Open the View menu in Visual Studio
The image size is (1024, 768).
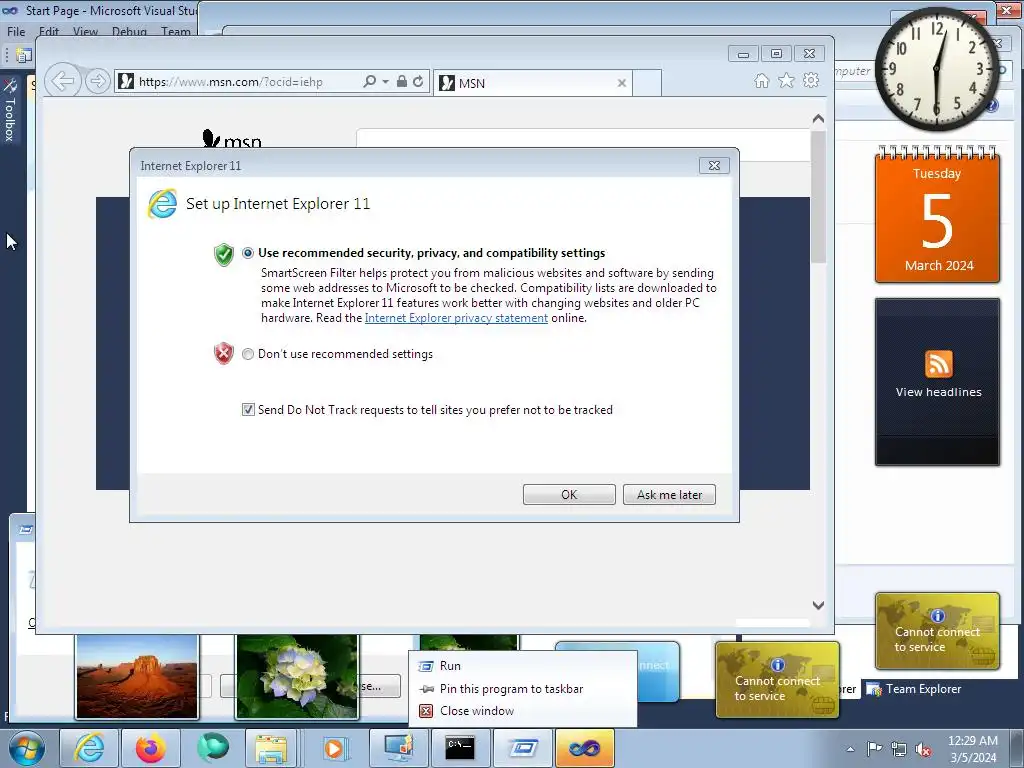(85, 31)
